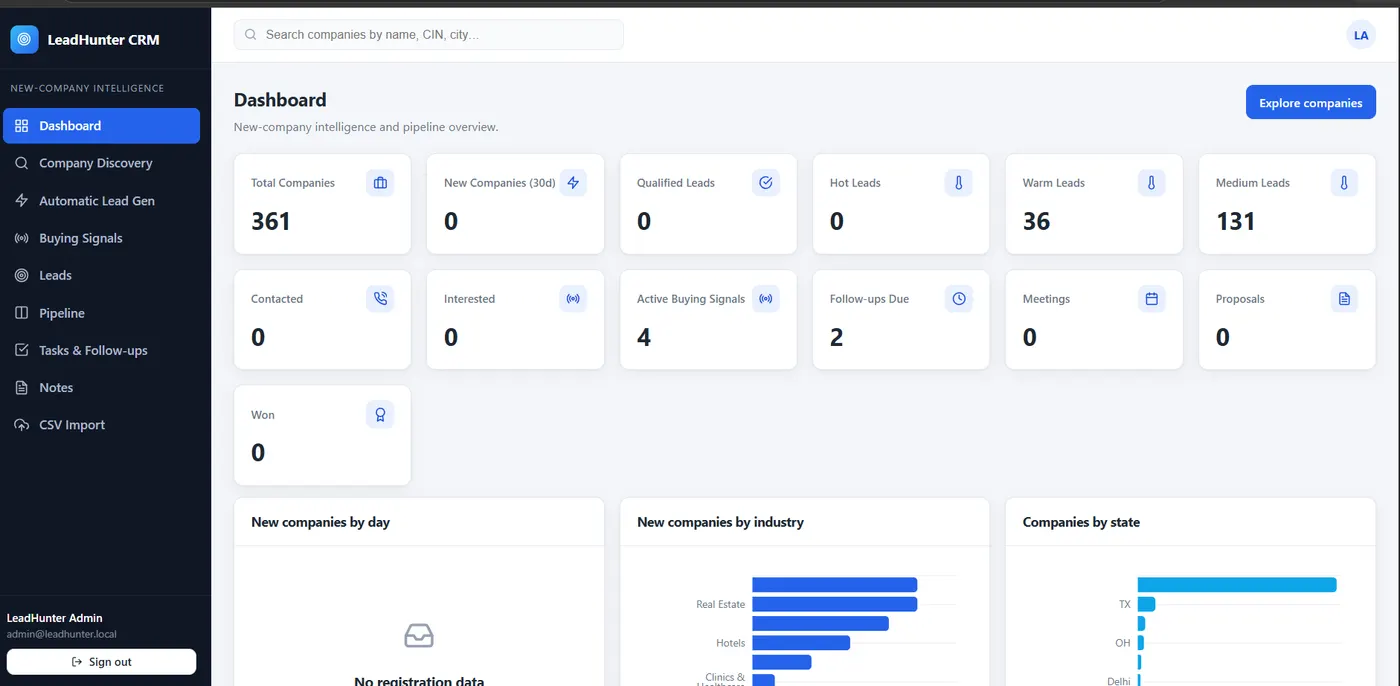The height and width of the screenshot is (686, 1400).
Task: Focus the company search field
Action: click(x=428, y=35)
